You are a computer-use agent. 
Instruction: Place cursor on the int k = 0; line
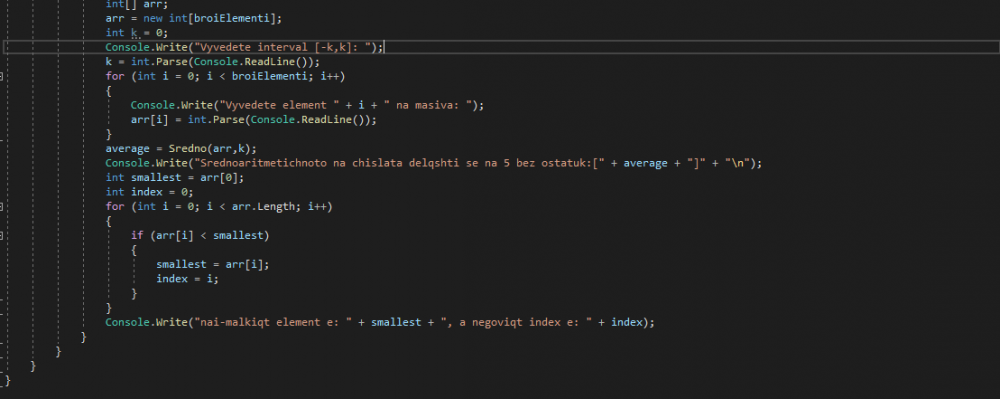136,33
